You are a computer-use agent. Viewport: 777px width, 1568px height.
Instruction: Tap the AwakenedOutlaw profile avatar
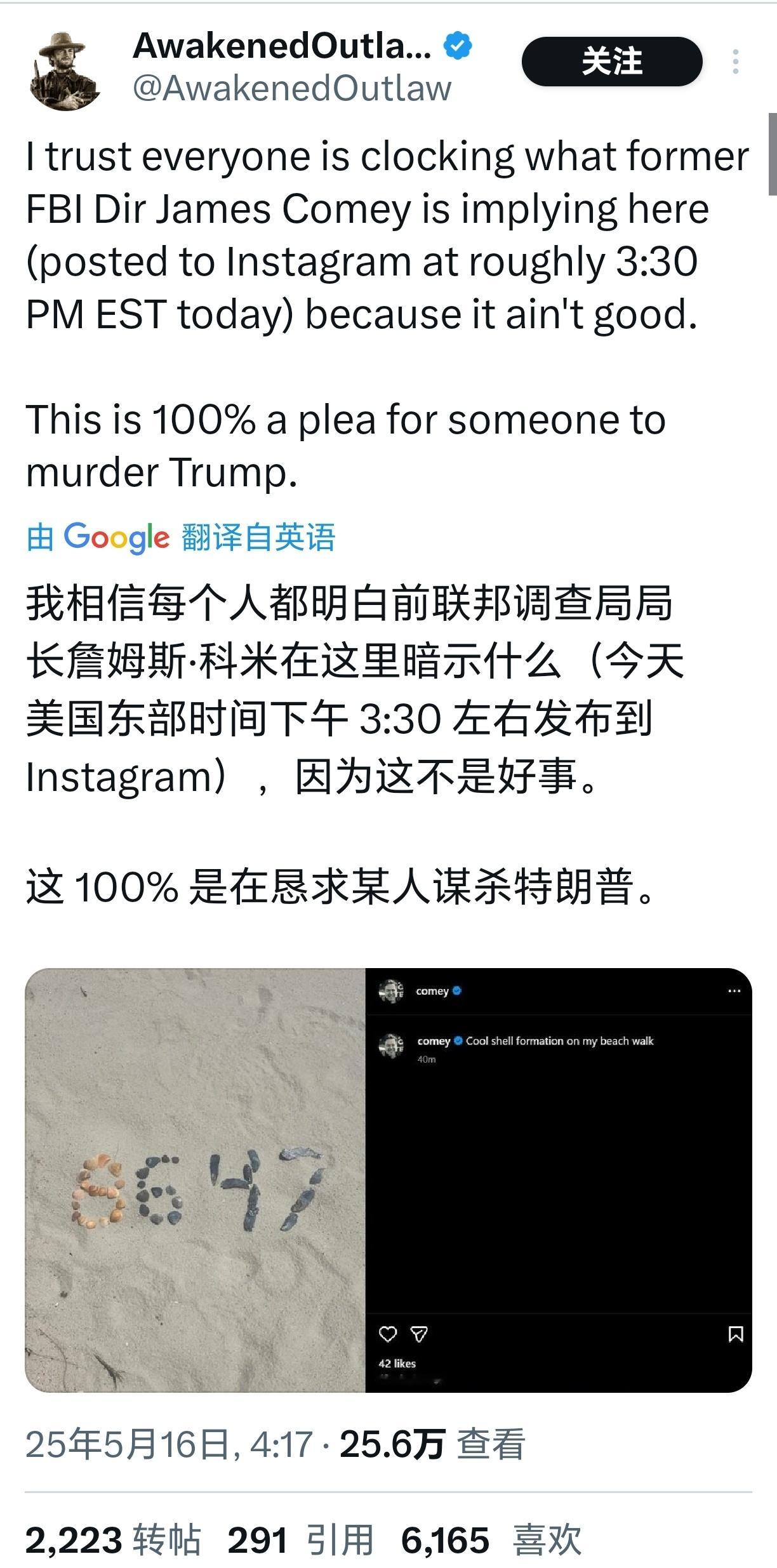[x=64, y=71]
